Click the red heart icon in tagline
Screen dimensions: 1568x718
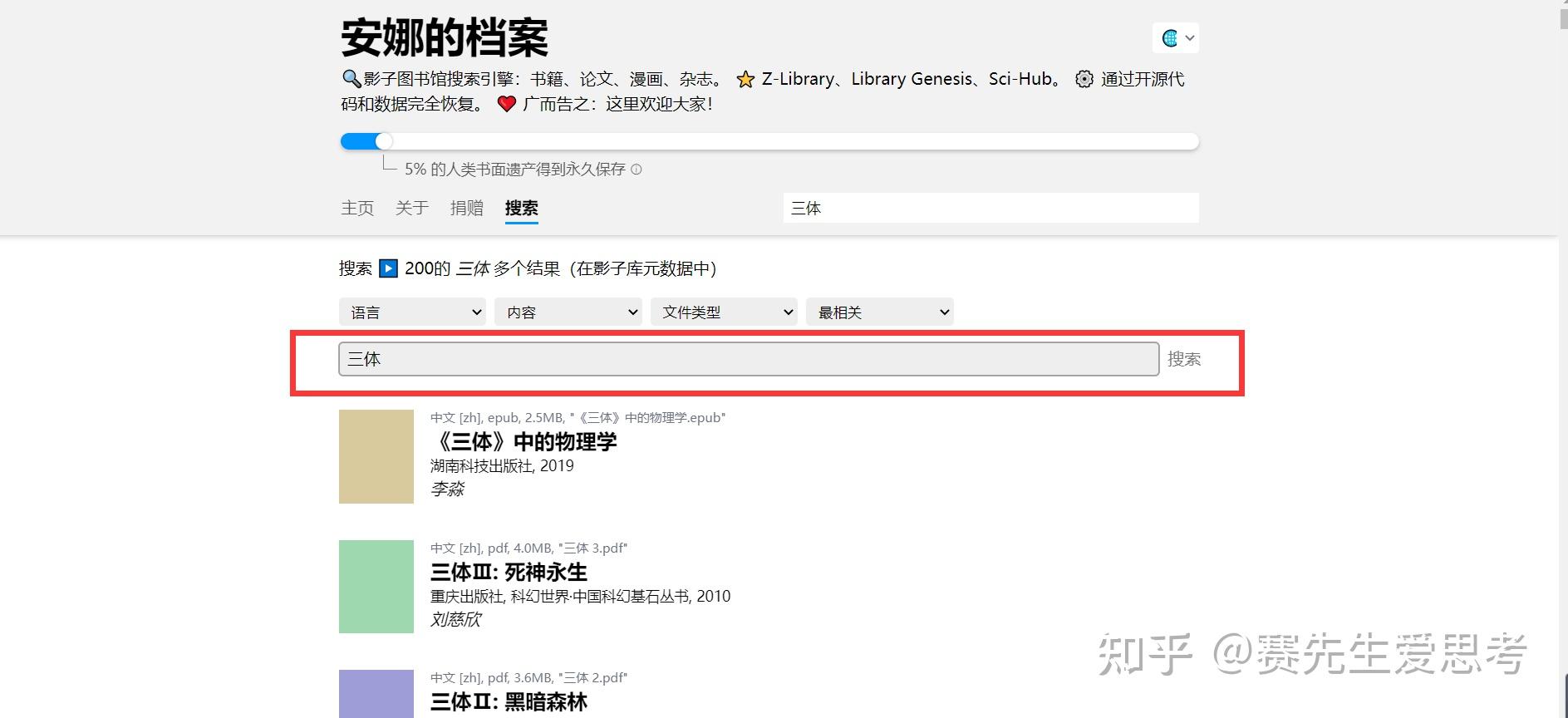(x=507, y=105)
